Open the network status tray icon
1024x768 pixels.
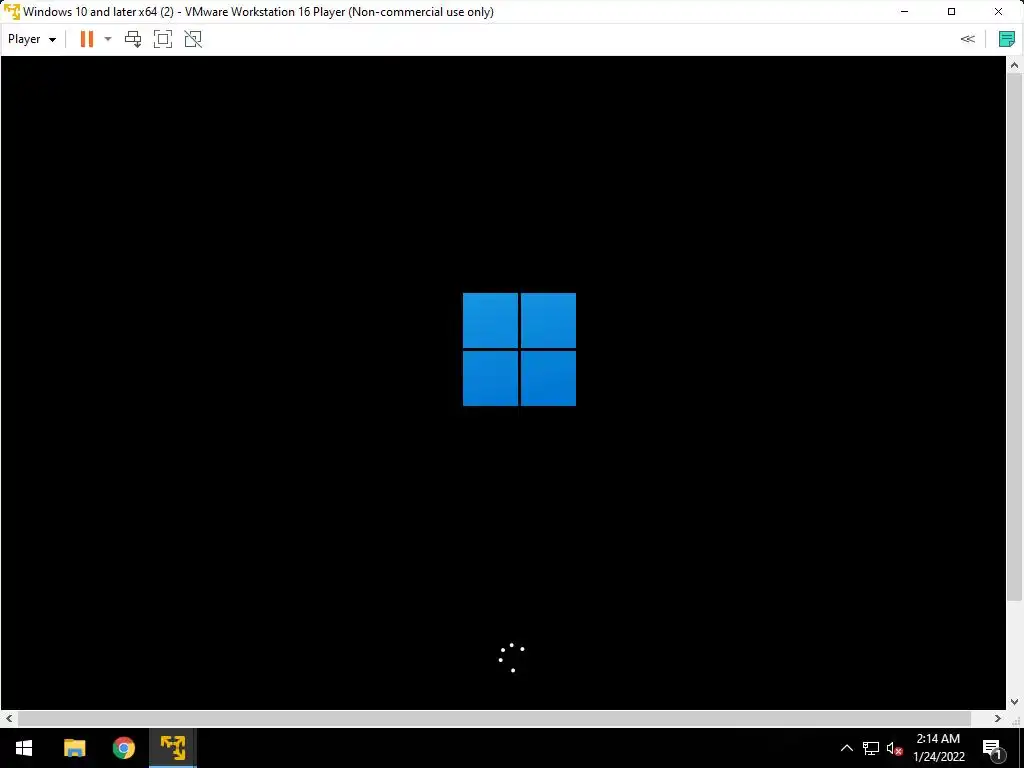pos(871,748)
